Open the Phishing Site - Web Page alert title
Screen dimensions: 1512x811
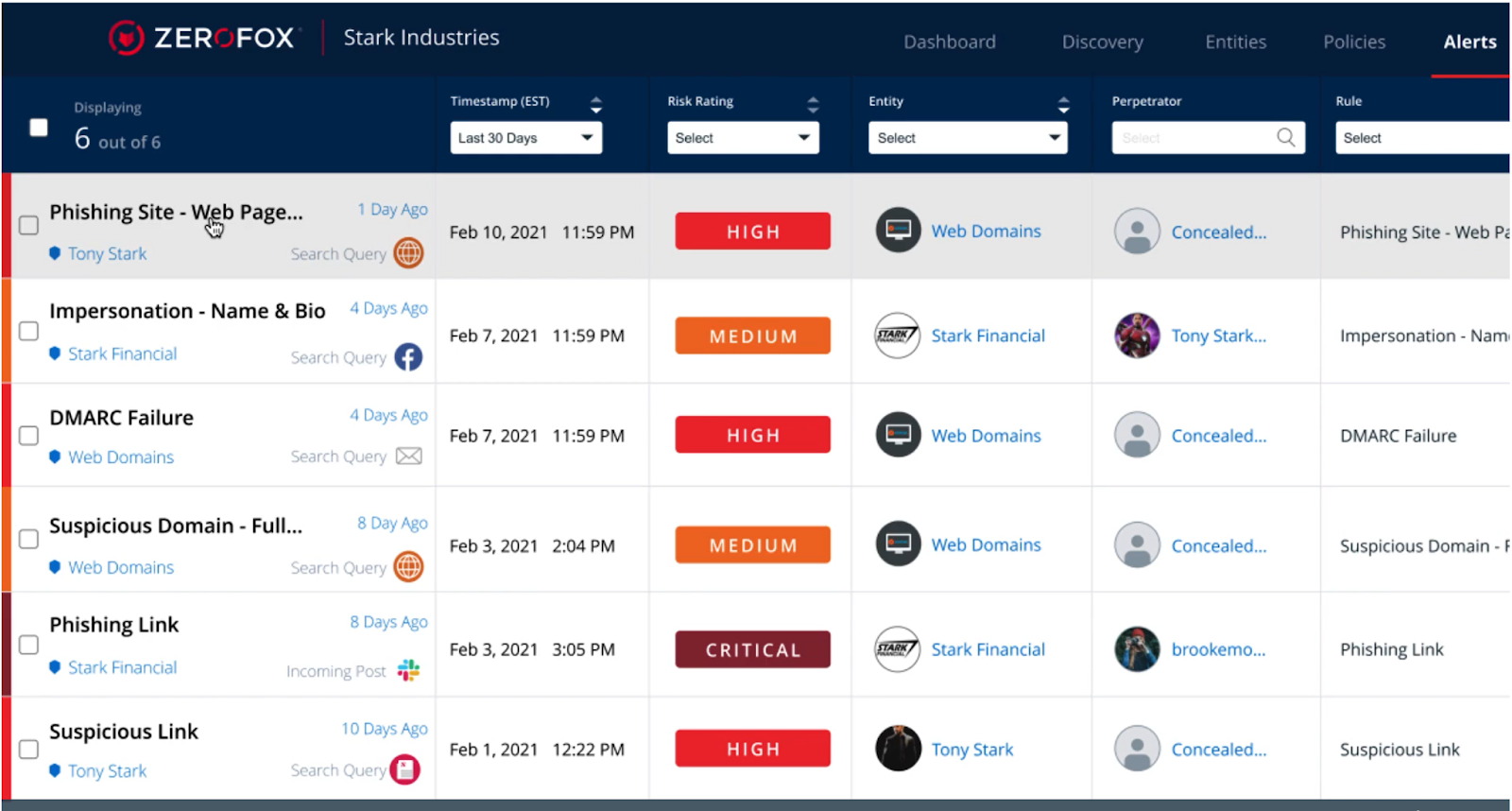coord(177,213)
